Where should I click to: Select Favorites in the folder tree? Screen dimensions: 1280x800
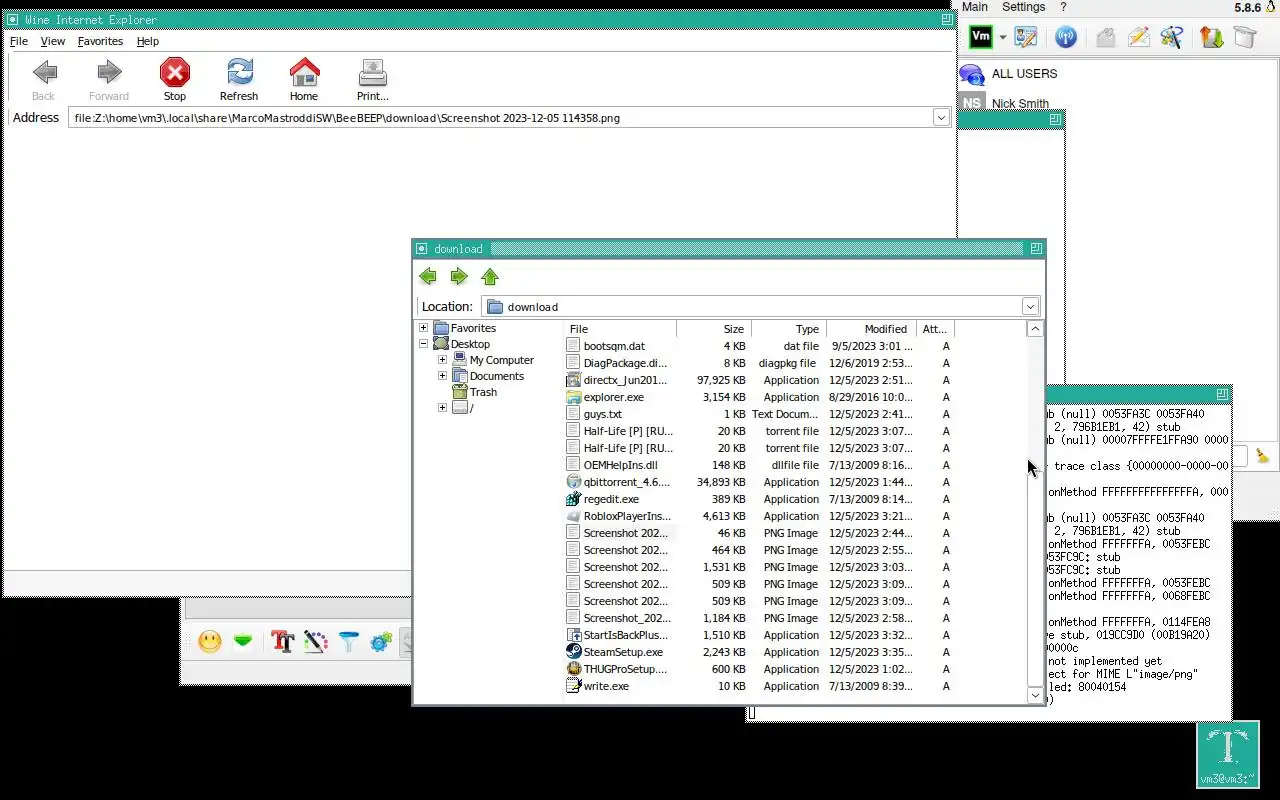coord(473,328)
